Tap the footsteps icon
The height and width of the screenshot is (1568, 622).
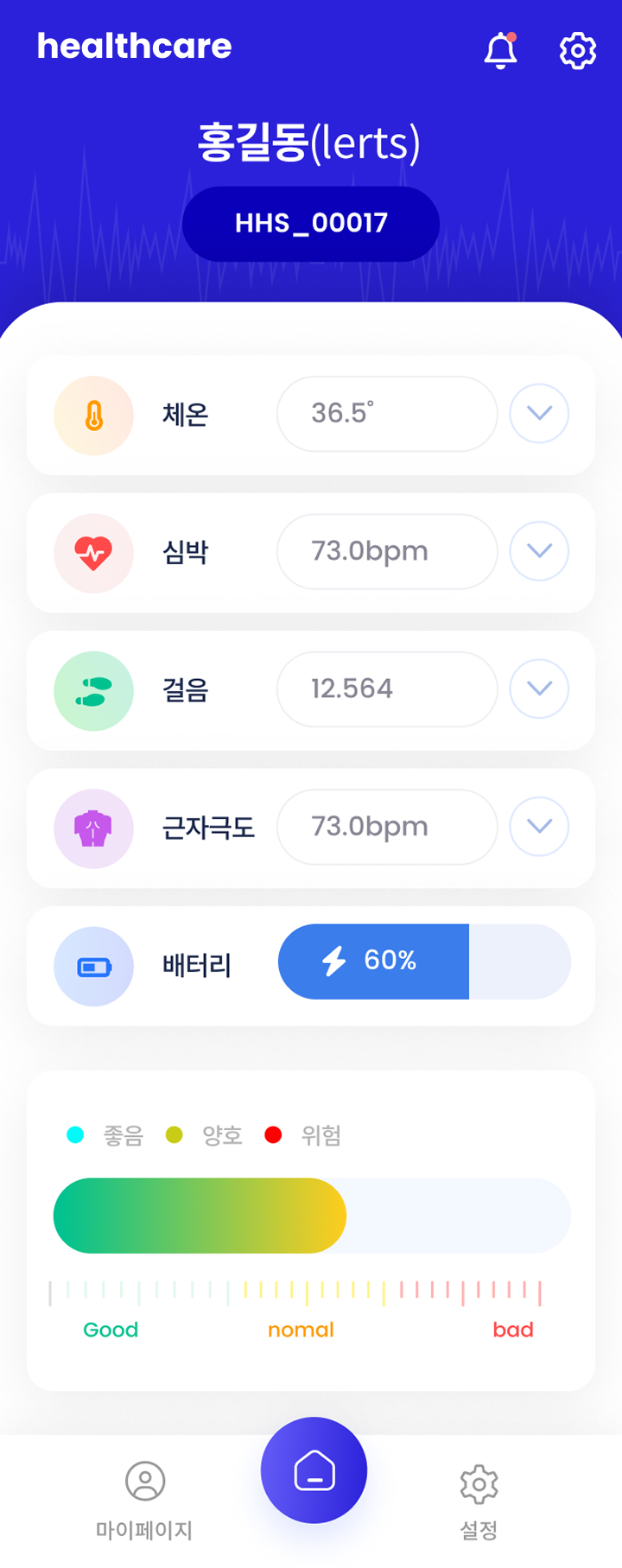pyautogui.click(x=93, y=691)
